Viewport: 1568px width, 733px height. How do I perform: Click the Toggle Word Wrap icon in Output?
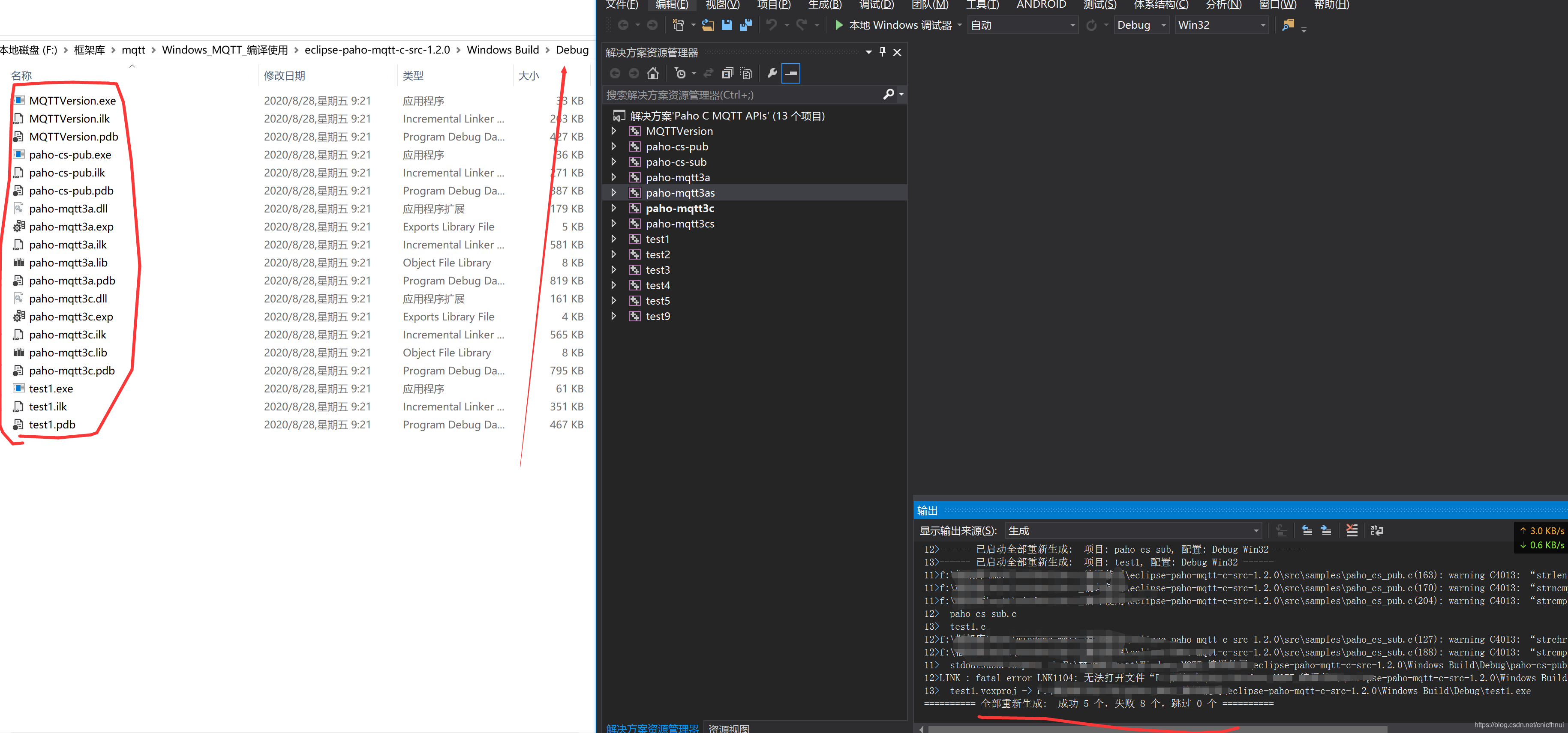[x=1376, y=530]
